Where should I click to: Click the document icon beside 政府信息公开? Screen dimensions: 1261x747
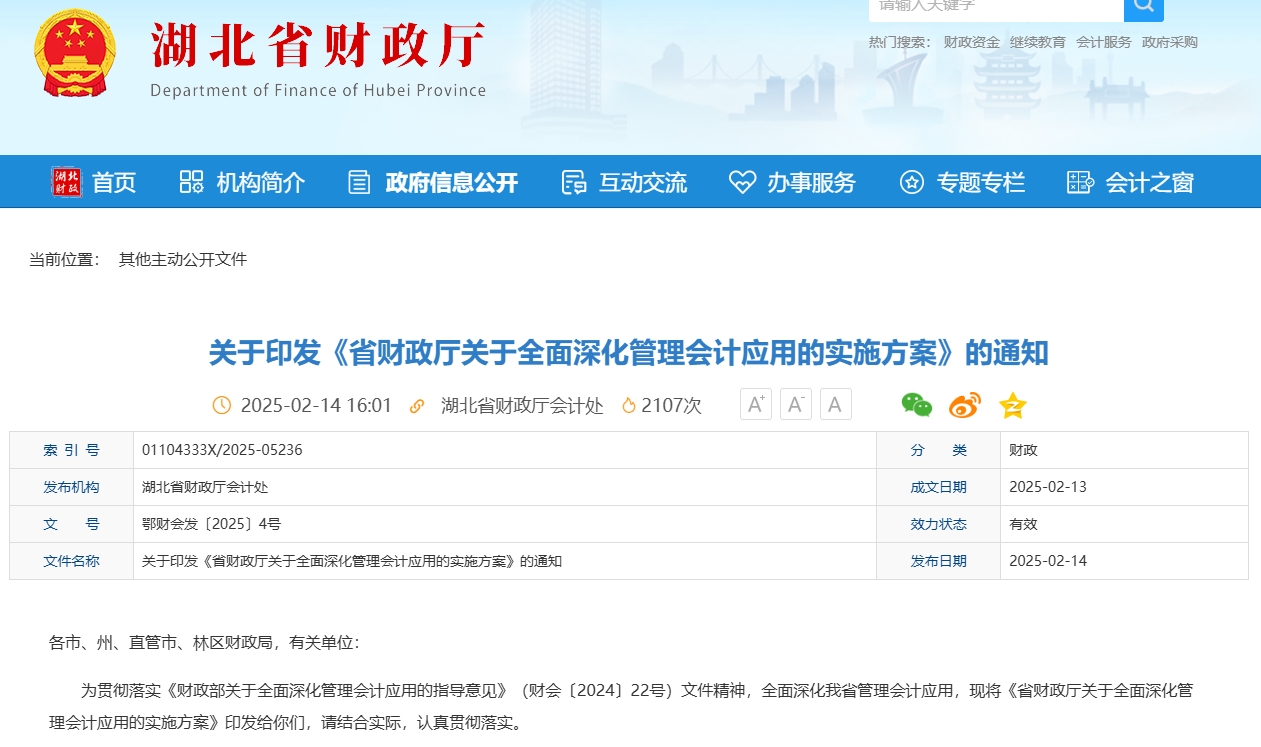pos(359,182)
